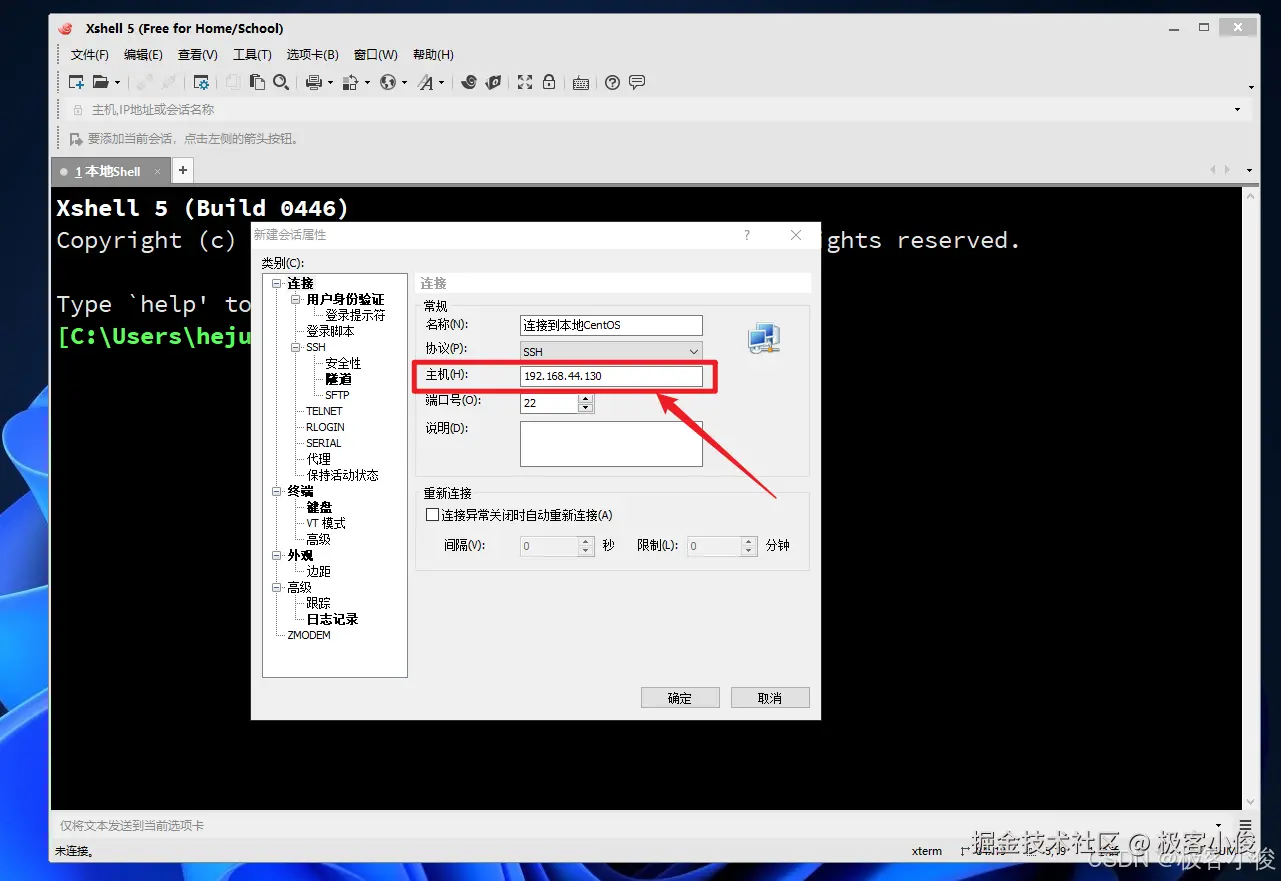The image size is (1281, 881).
Task: Click the greyed Disconnect plug icon
Action: tap(169, 83)
